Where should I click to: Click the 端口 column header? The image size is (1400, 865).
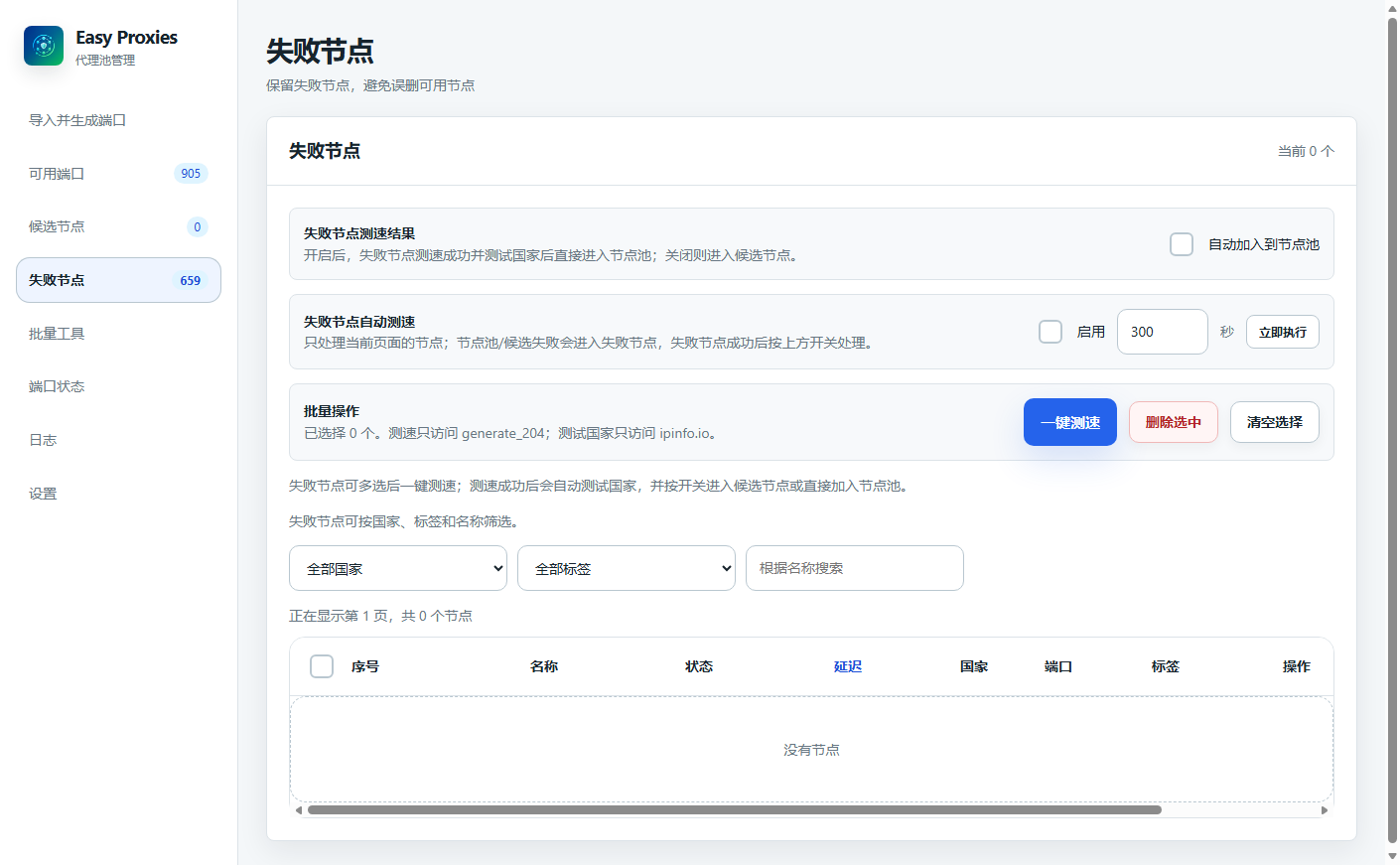point(1058,666)
